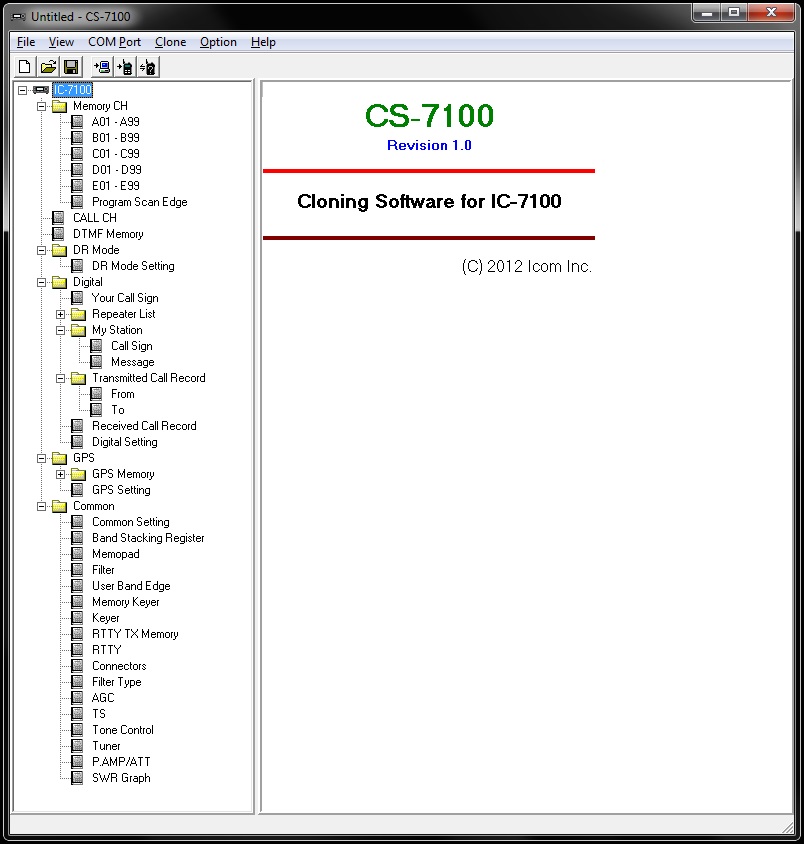Viewport: 804px width, 844px height.
Task: Click the Tuner page icon
Action: (x=77, y=746)
